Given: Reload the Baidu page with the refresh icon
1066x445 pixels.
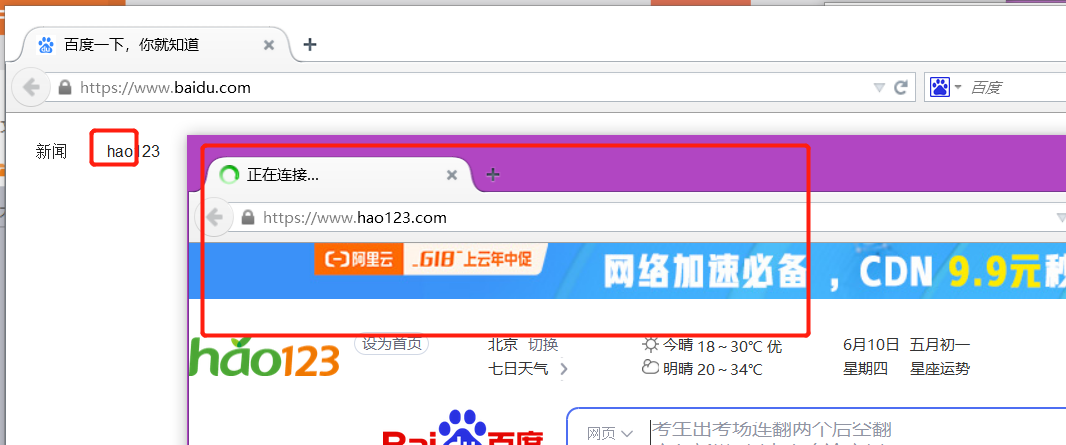Looking at the screenshot, I should tap(901, 88).
